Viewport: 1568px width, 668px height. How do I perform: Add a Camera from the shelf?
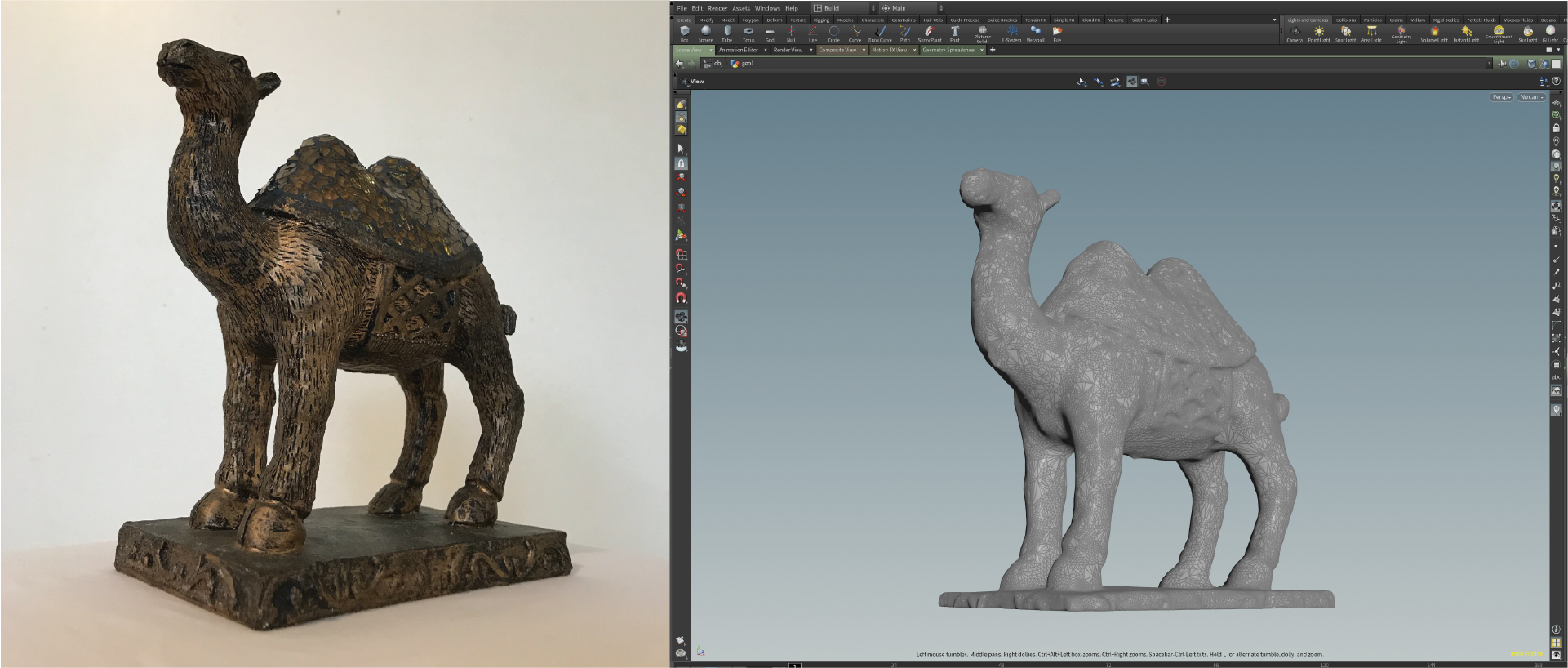click(1295, 33)
